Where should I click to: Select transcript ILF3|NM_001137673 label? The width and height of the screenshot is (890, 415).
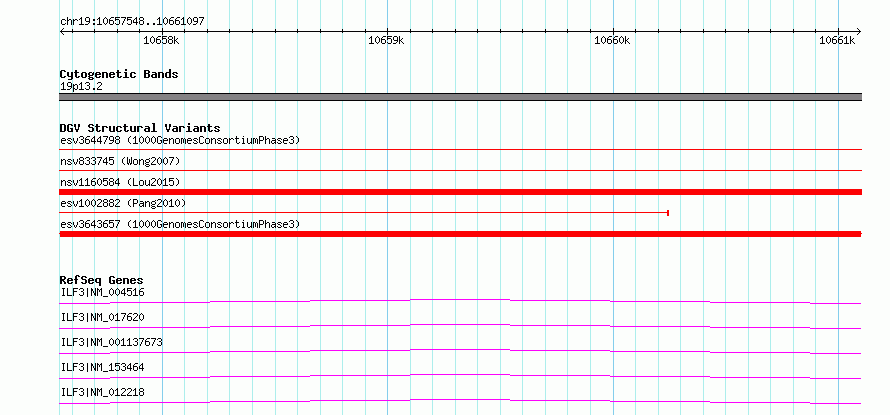(x=112, y=342)
